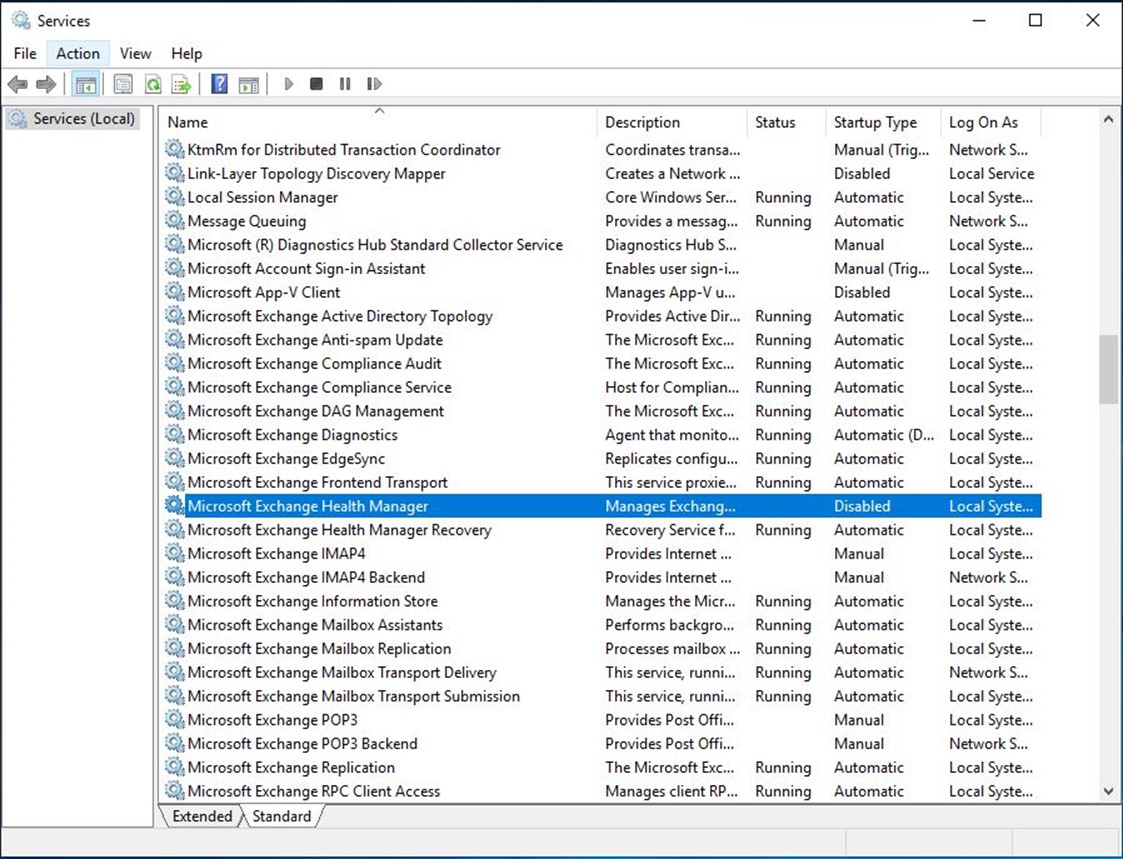Sort by the Startup Type column header
The width and height of the screenshot is (1123, 859).
click(x=883, y=122)
